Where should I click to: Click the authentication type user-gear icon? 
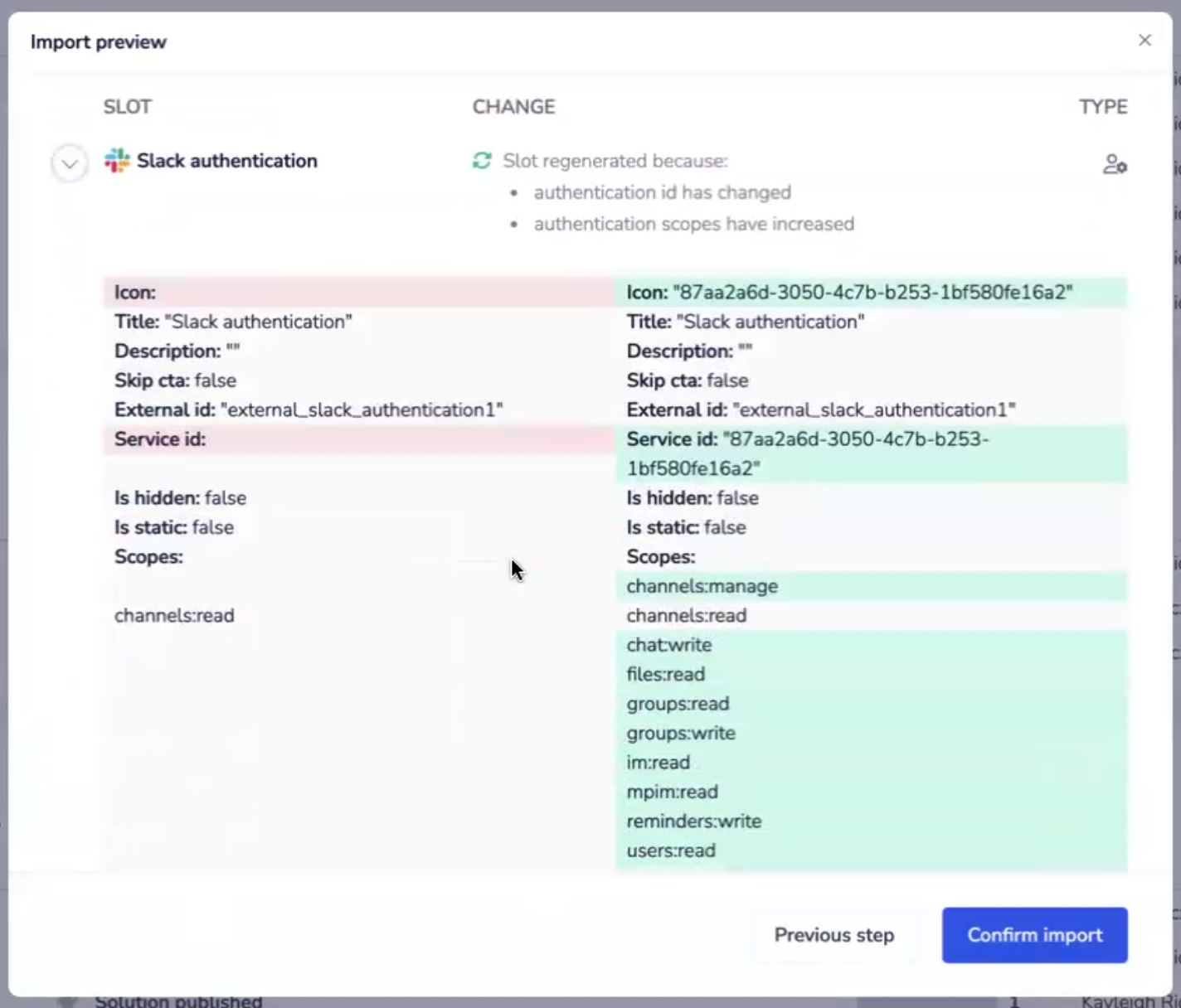(x=1115, y=164)
